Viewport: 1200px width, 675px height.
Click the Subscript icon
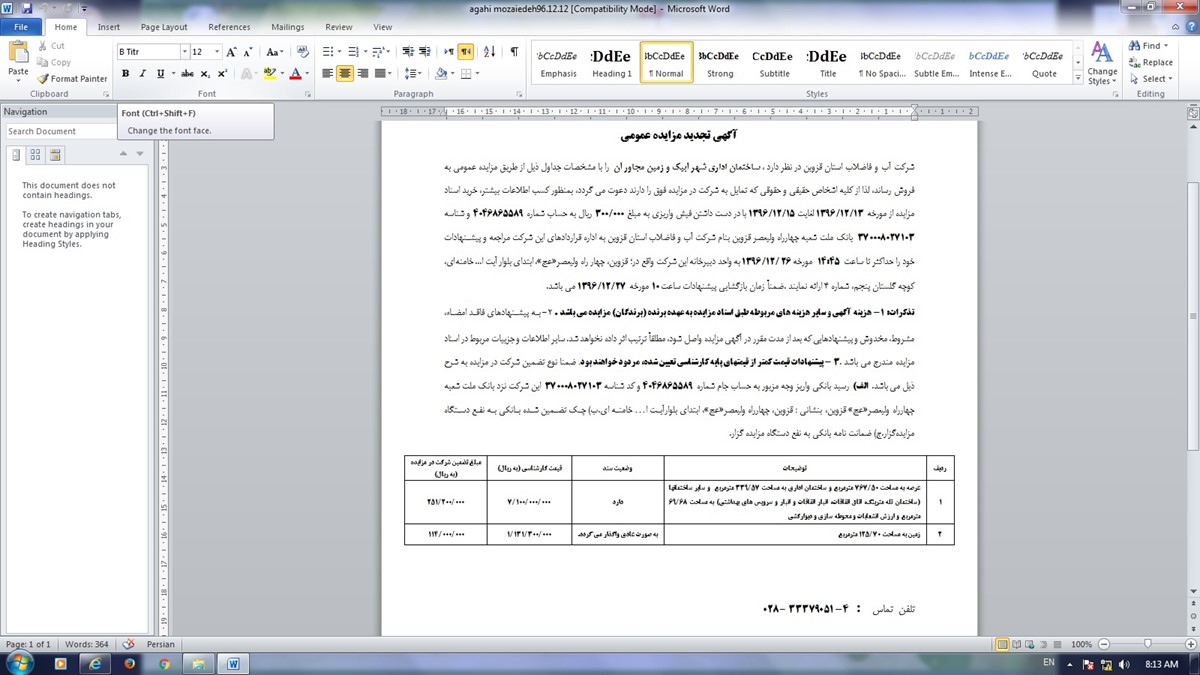(205, 74)
